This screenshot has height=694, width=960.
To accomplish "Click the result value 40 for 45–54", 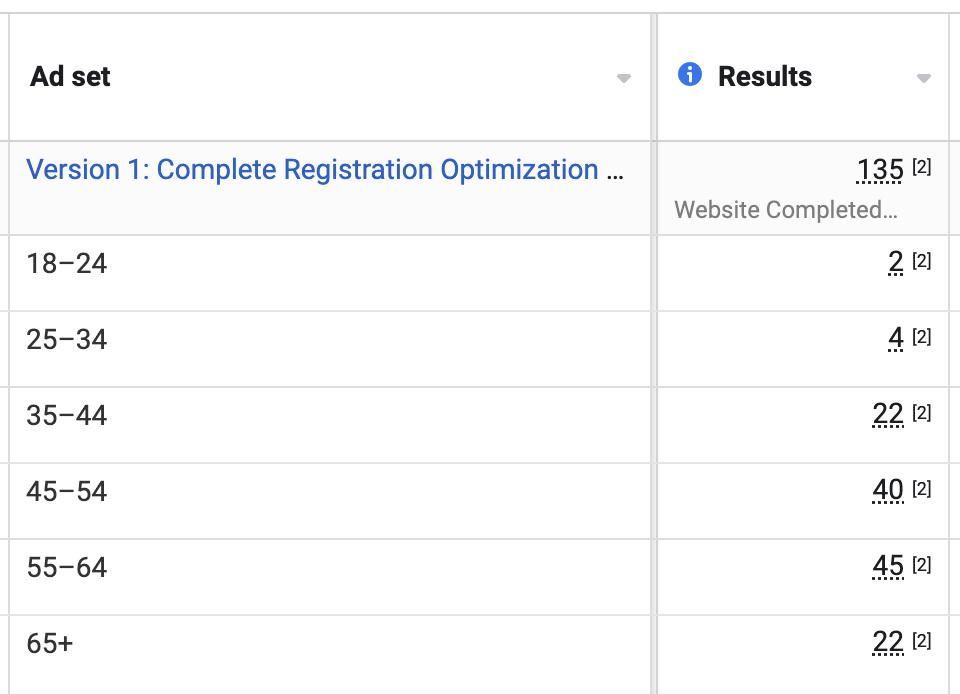I will tap(888, 490).
